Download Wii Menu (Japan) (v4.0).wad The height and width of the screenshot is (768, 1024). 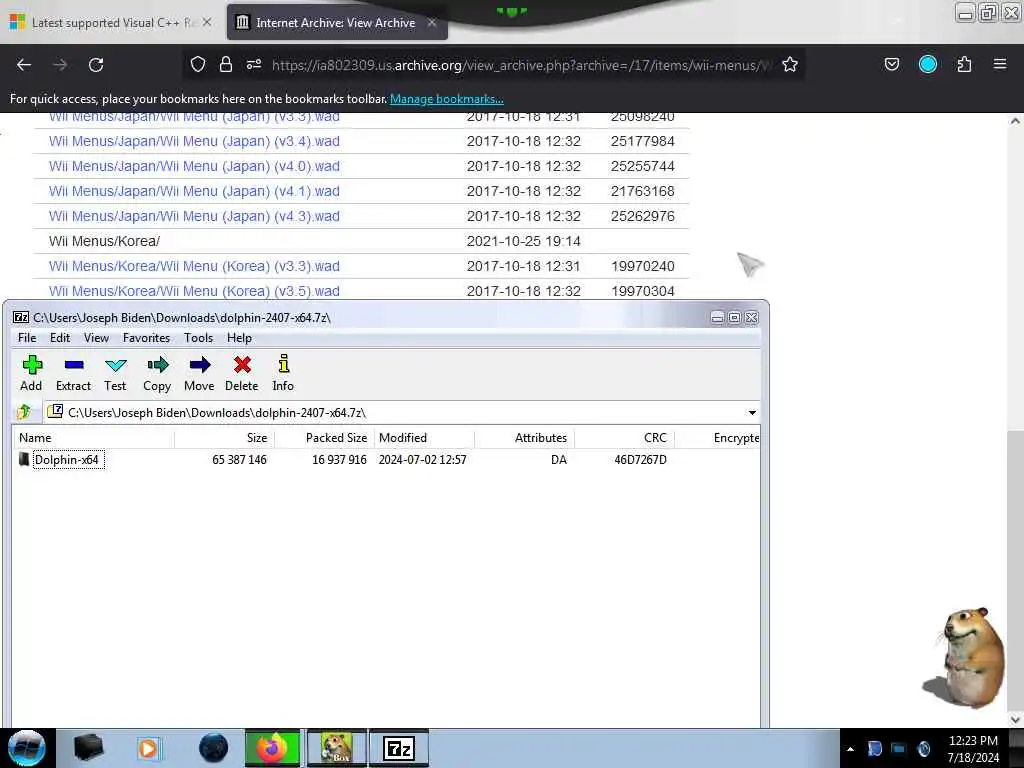click(x=194, y=166)
